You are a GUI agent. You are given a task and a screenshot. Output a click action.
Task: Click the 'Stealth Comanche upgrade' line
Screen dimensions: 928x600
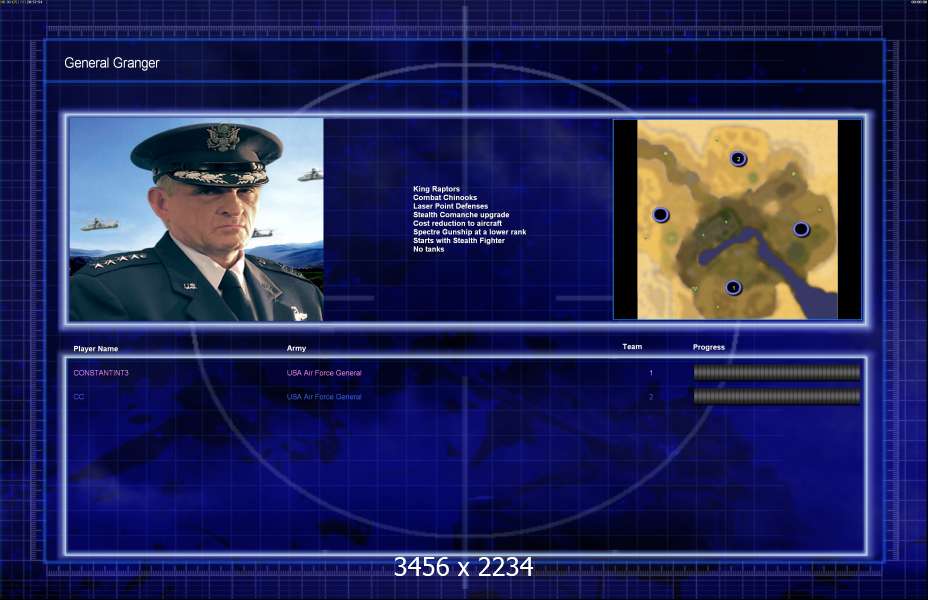(x=461, y=215)
